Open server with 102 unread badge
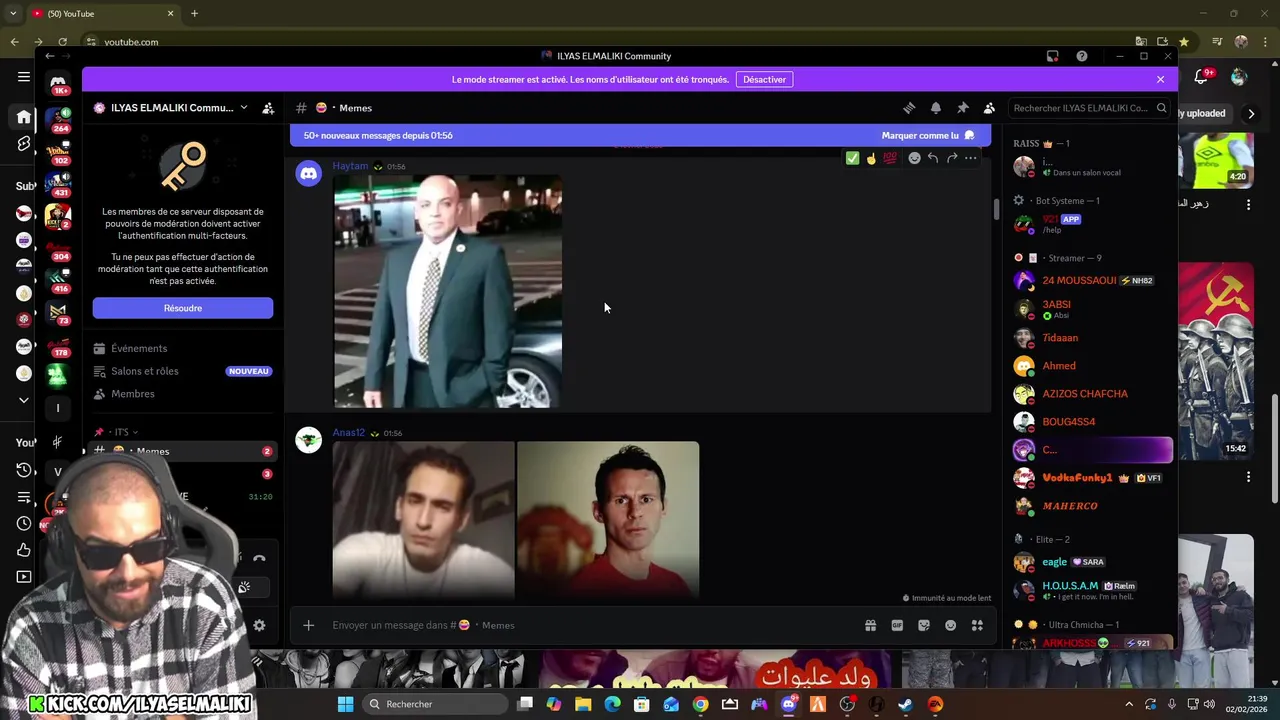 (58, 152)
